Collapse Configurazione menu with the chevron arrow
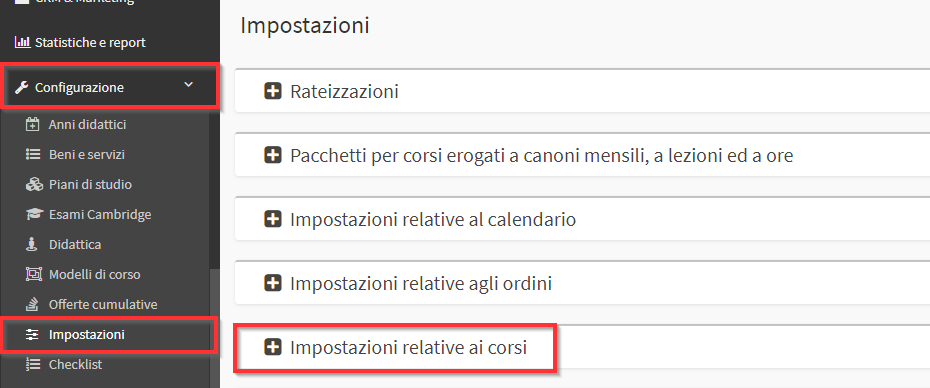Viewport: 930px width, 388px height. pyautogui.click(x=189, y=85)
